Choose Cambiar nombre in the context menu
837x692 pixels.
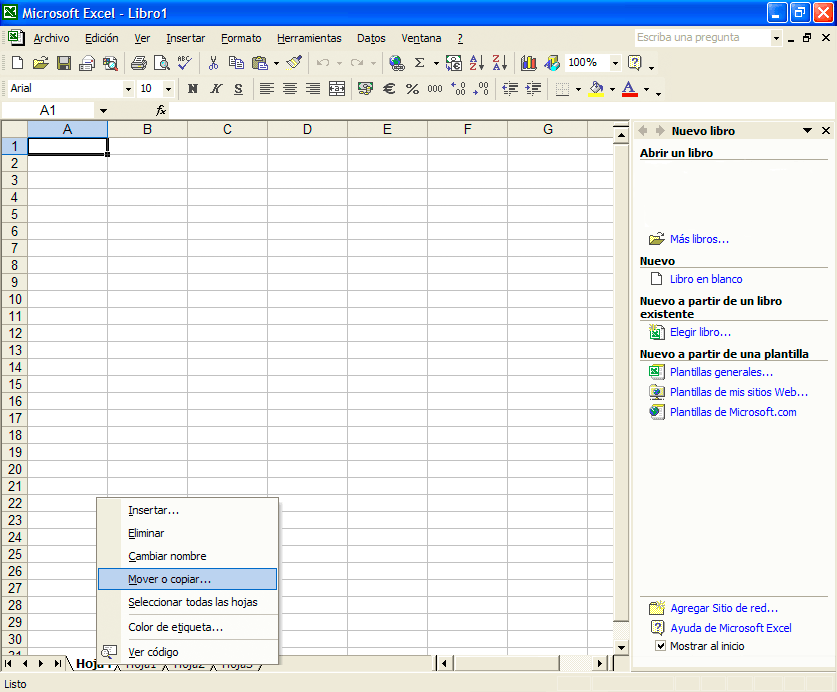click(x=187, y=556)
